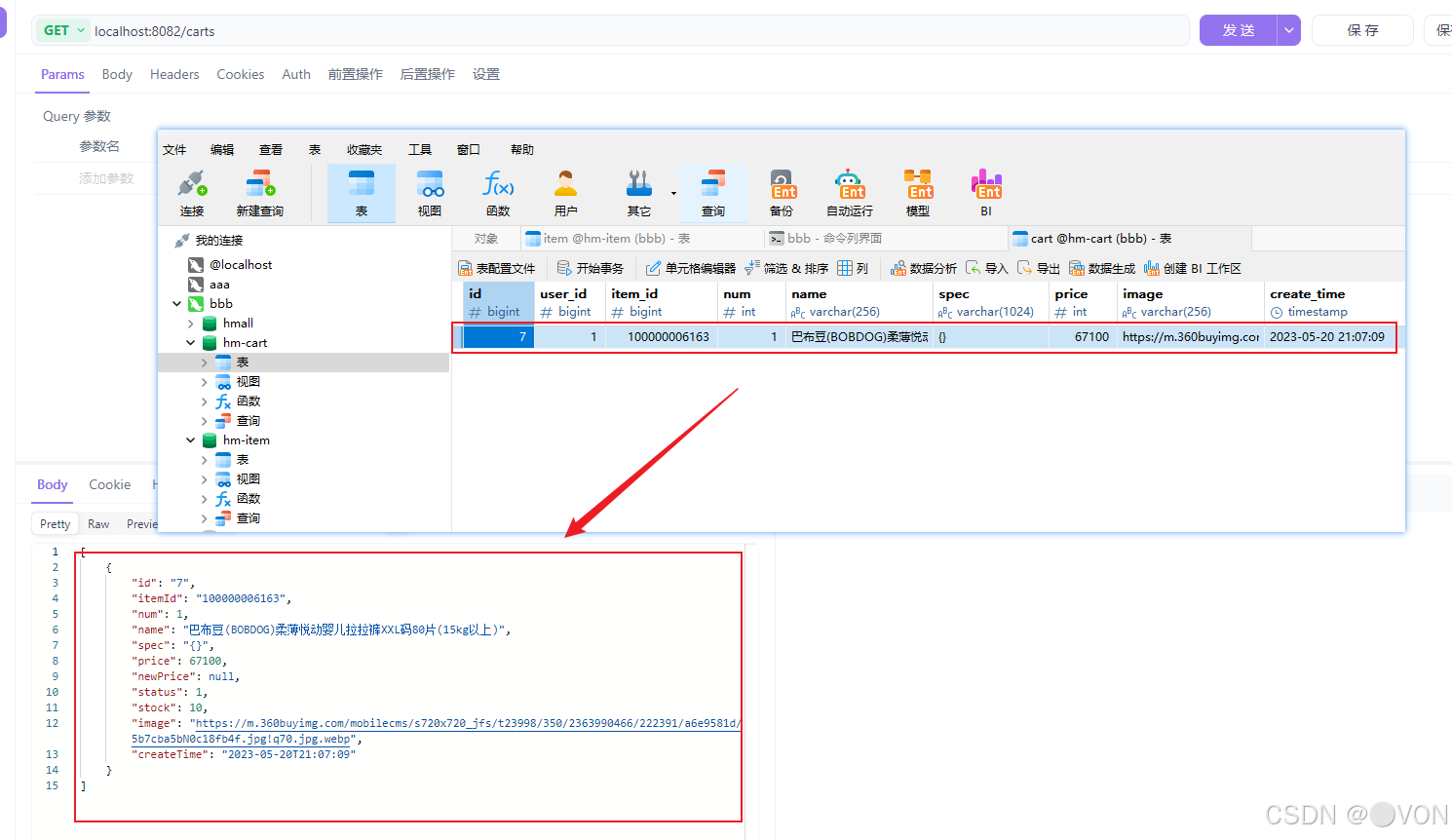Open the 帮助 menu
The width and height of the screenshot is (1452, 840).
tap(522, 149)
